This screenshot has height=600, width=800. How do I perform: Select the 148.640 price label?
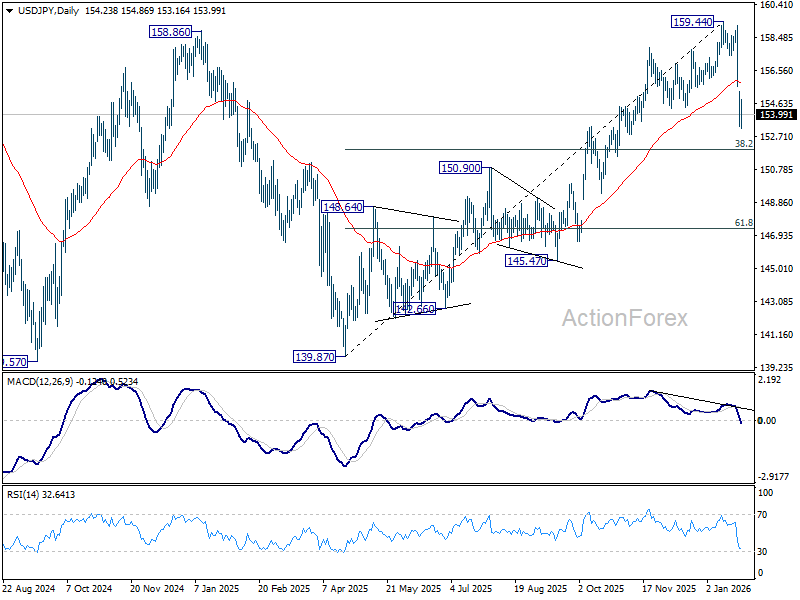pos(342,207)
